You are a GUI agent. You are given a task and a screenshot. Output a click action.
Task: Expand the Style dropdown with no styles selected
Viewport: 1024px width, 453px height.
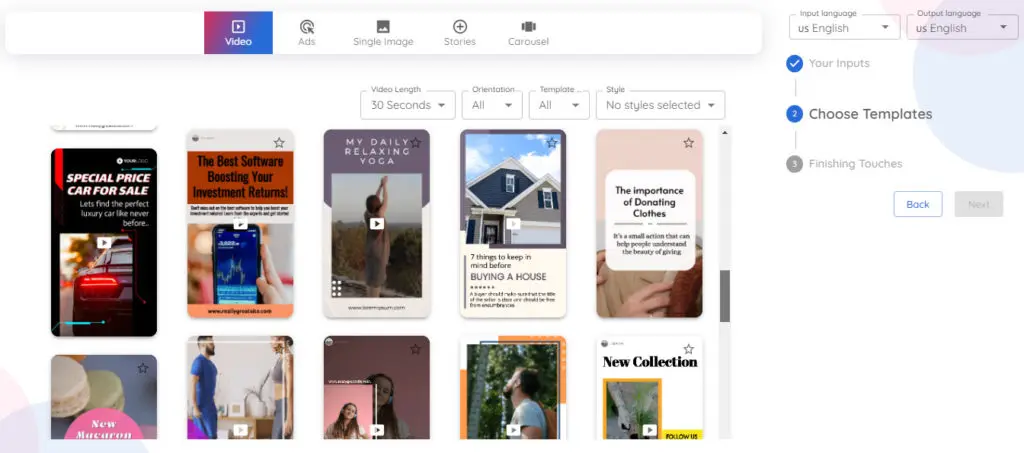[x=660, y=105]
